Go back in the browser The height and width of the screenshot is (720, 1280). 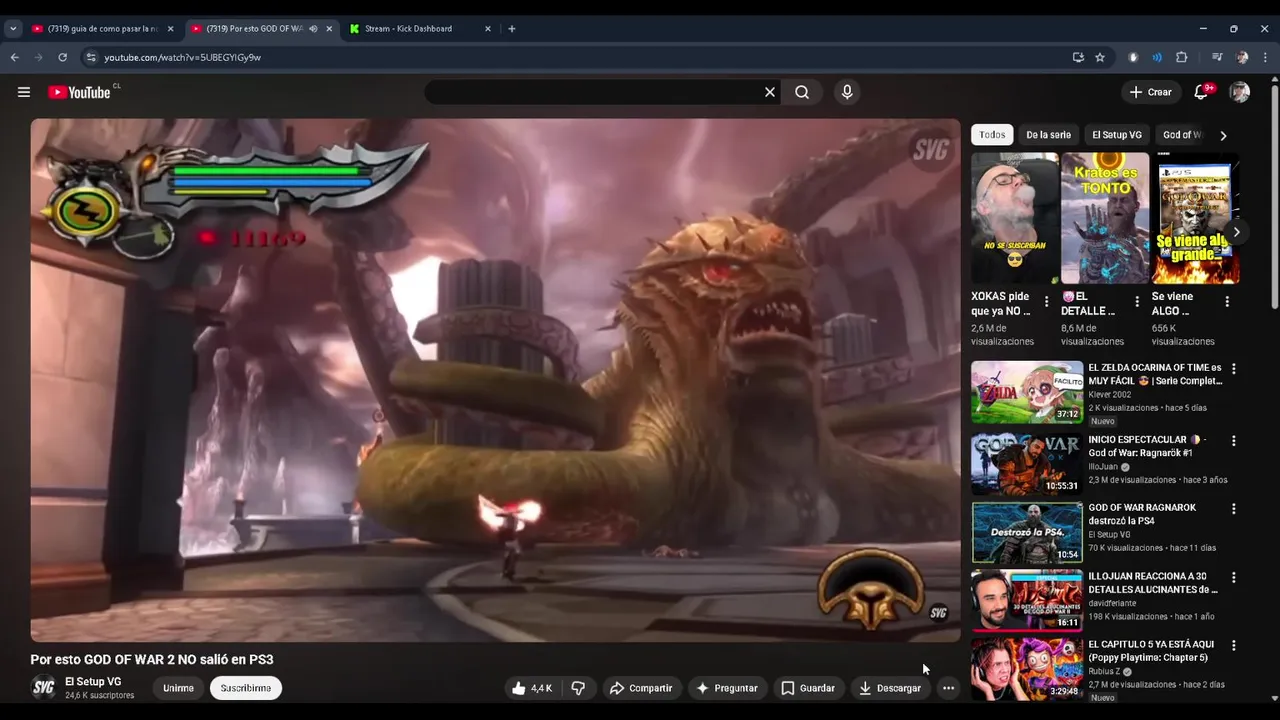click(x=15, y=57)
